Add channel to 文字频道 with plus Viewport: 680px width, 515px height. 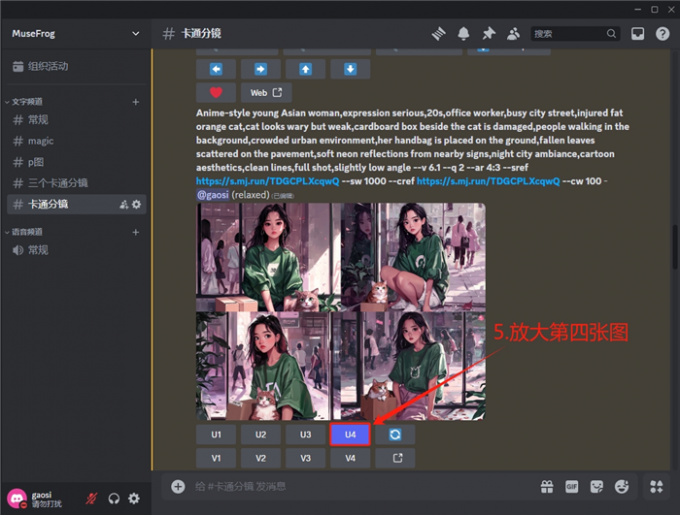[x=136, y=102]
